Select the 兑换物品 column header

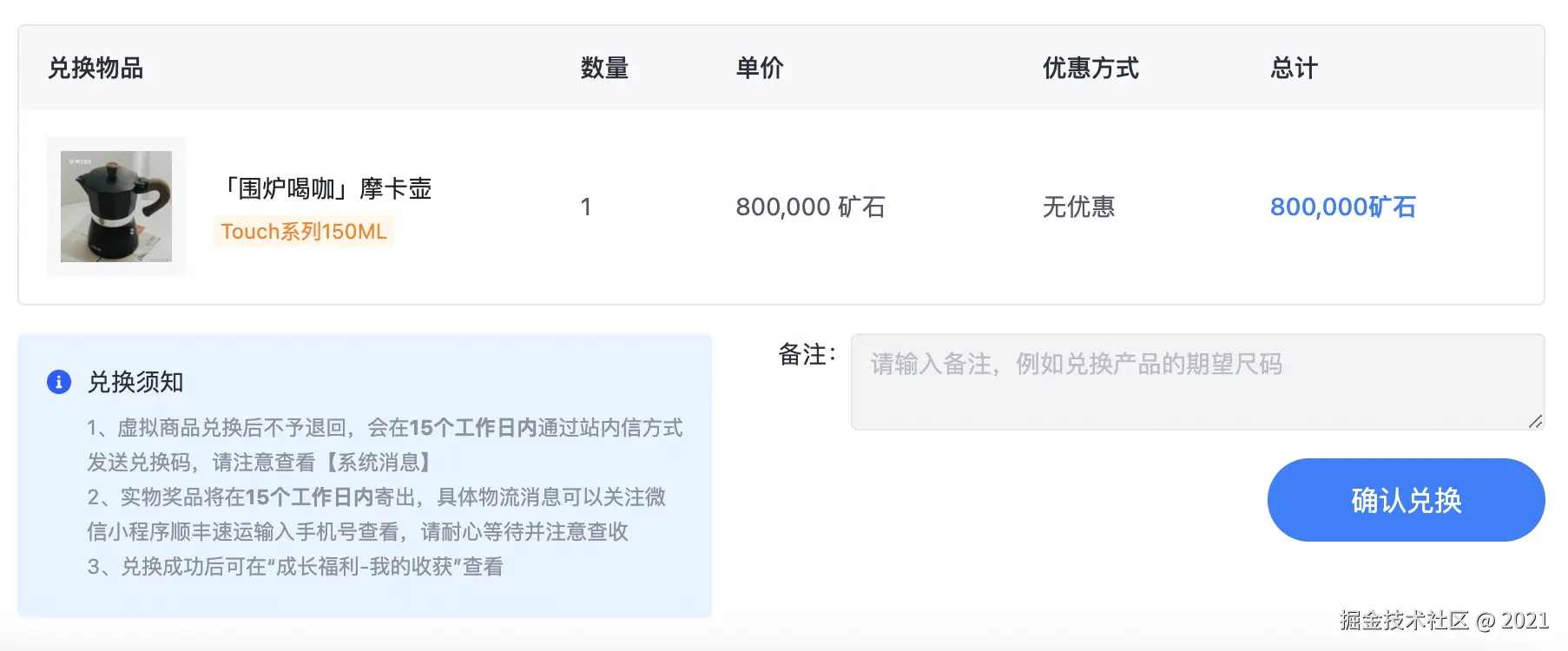96,67
